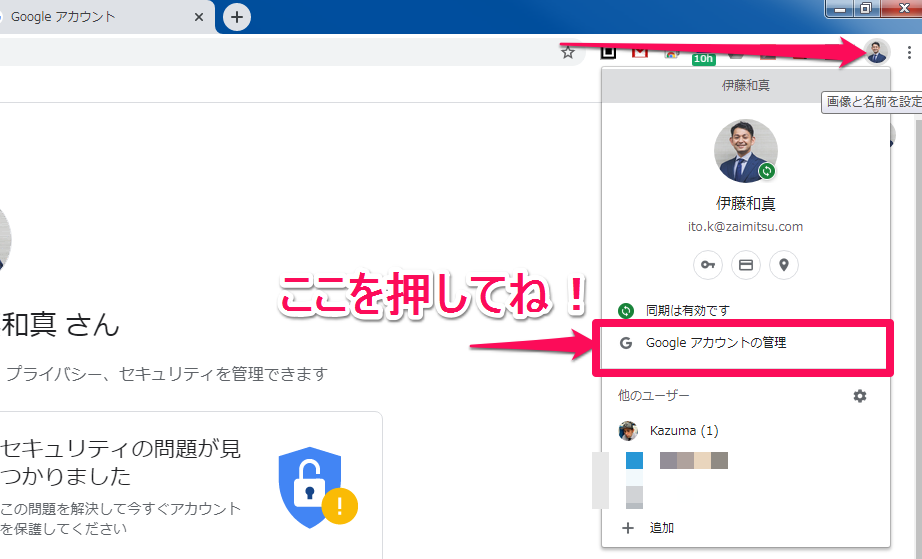Click the large profile photo in the popup
922x559 pixels.
[x=746, y=151]
